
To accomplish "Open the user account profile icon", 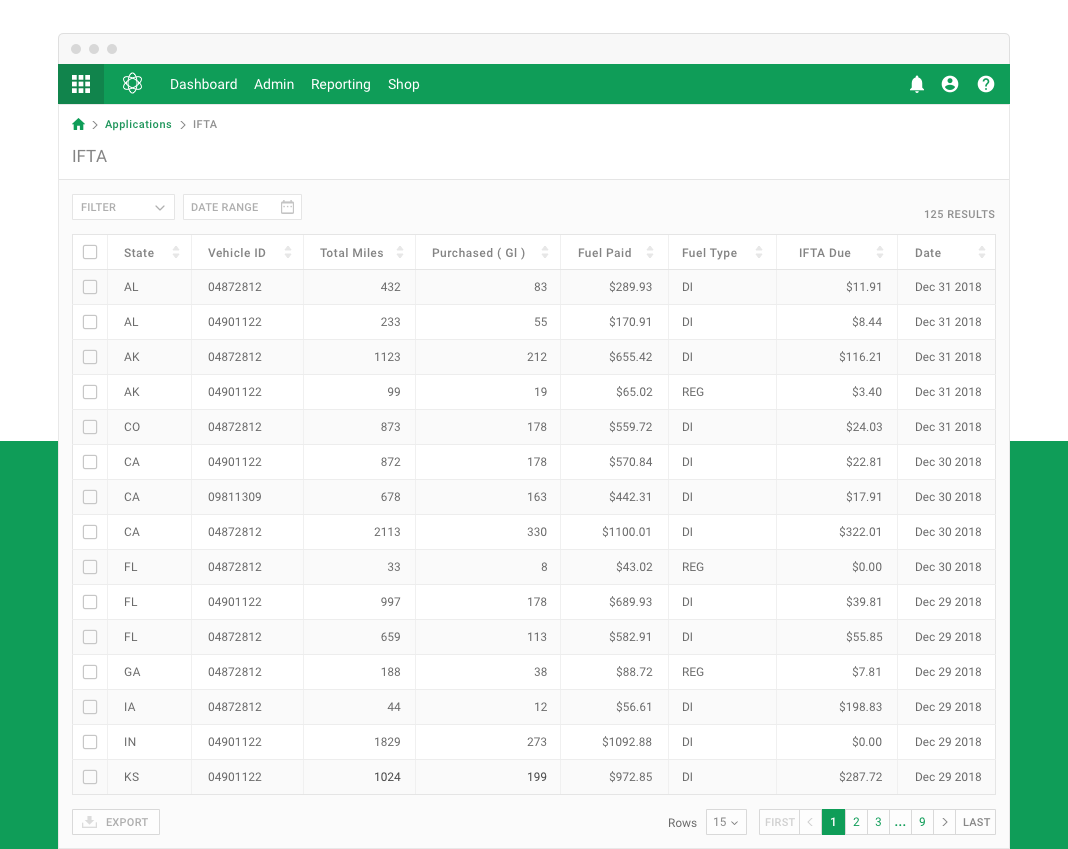I will coord(949,84).
